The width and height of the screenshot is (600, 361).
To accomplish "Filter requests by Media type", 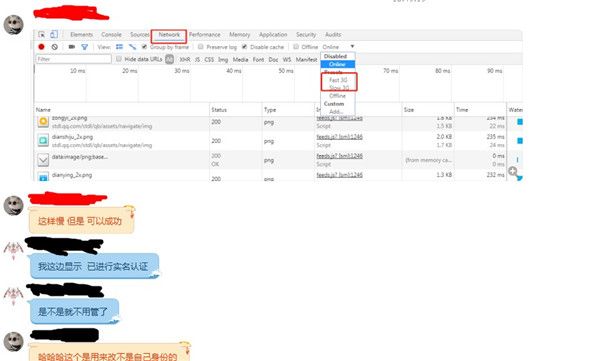I will tap(240, 59).
